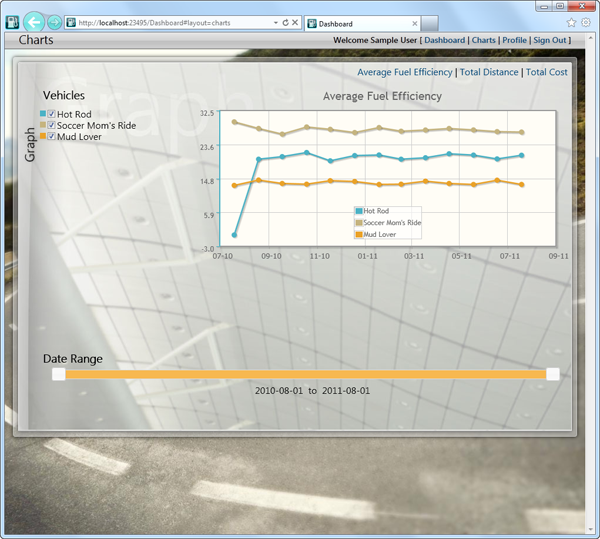Click the 01-11 x-axis label
This screenshot has height=539, width=600.
pyautogui.click(x=367, y=256)
